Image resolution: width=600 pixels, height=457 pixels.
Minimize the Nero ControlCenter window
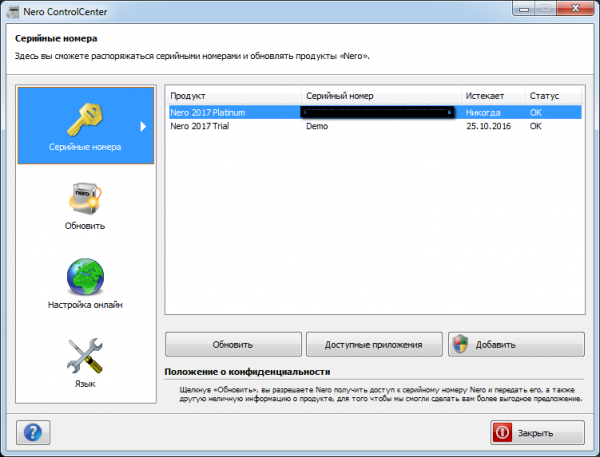[x=524, y=8]
